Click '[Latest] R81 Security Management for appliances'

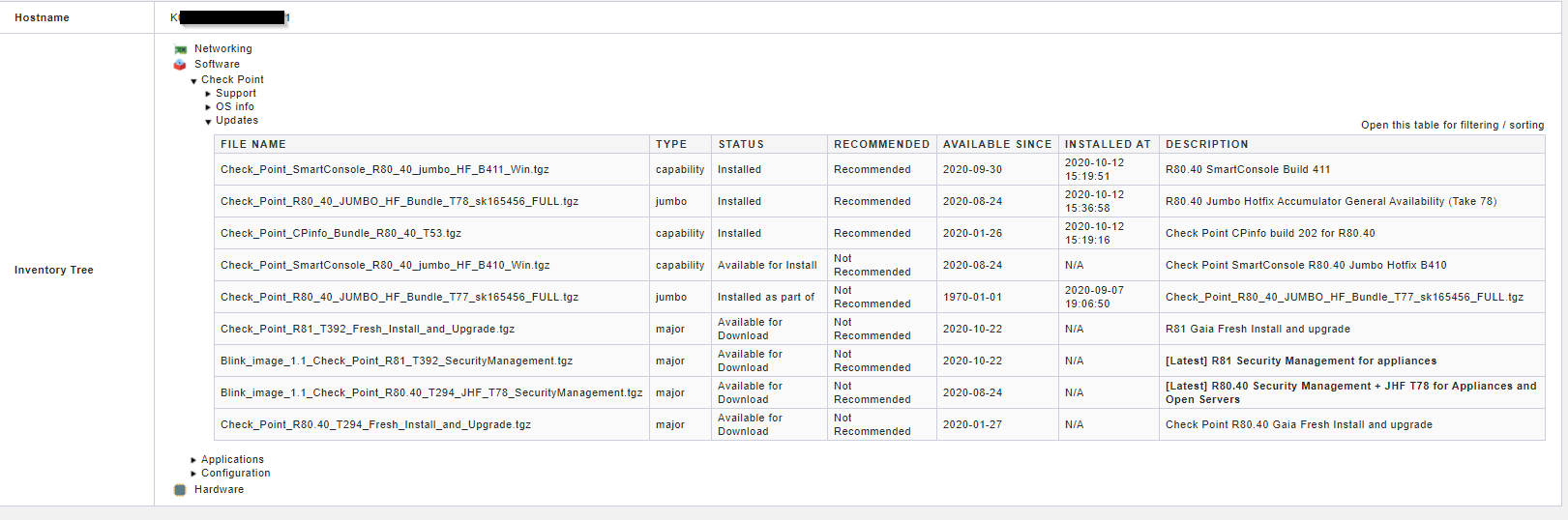1301,361
